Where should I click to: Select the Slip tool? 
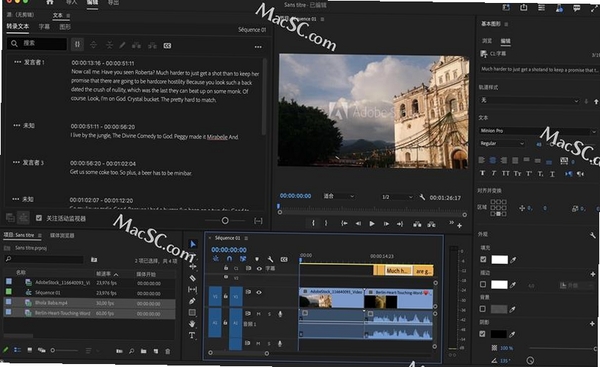click(192, 289)
